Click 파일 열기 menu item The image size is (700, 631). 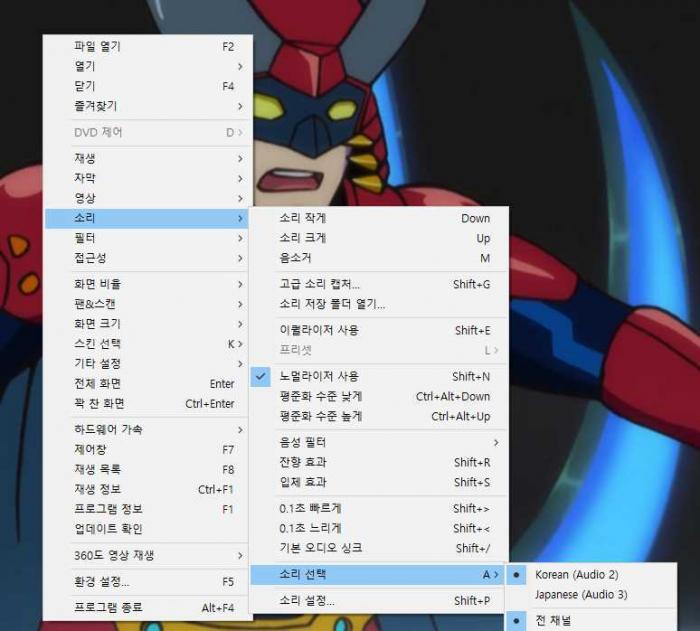tap(147, 46)
